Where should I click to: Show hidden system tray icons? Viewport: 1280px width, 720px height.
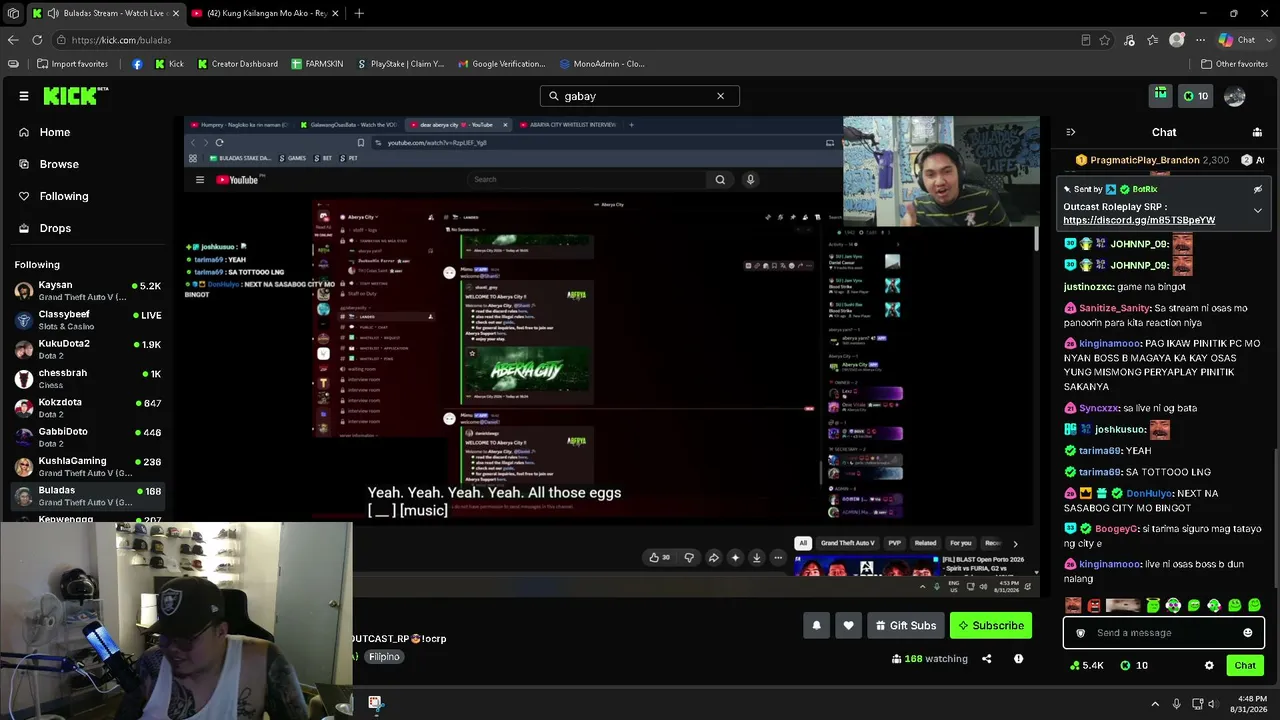pyautogui.click(x=1155, y=703)
